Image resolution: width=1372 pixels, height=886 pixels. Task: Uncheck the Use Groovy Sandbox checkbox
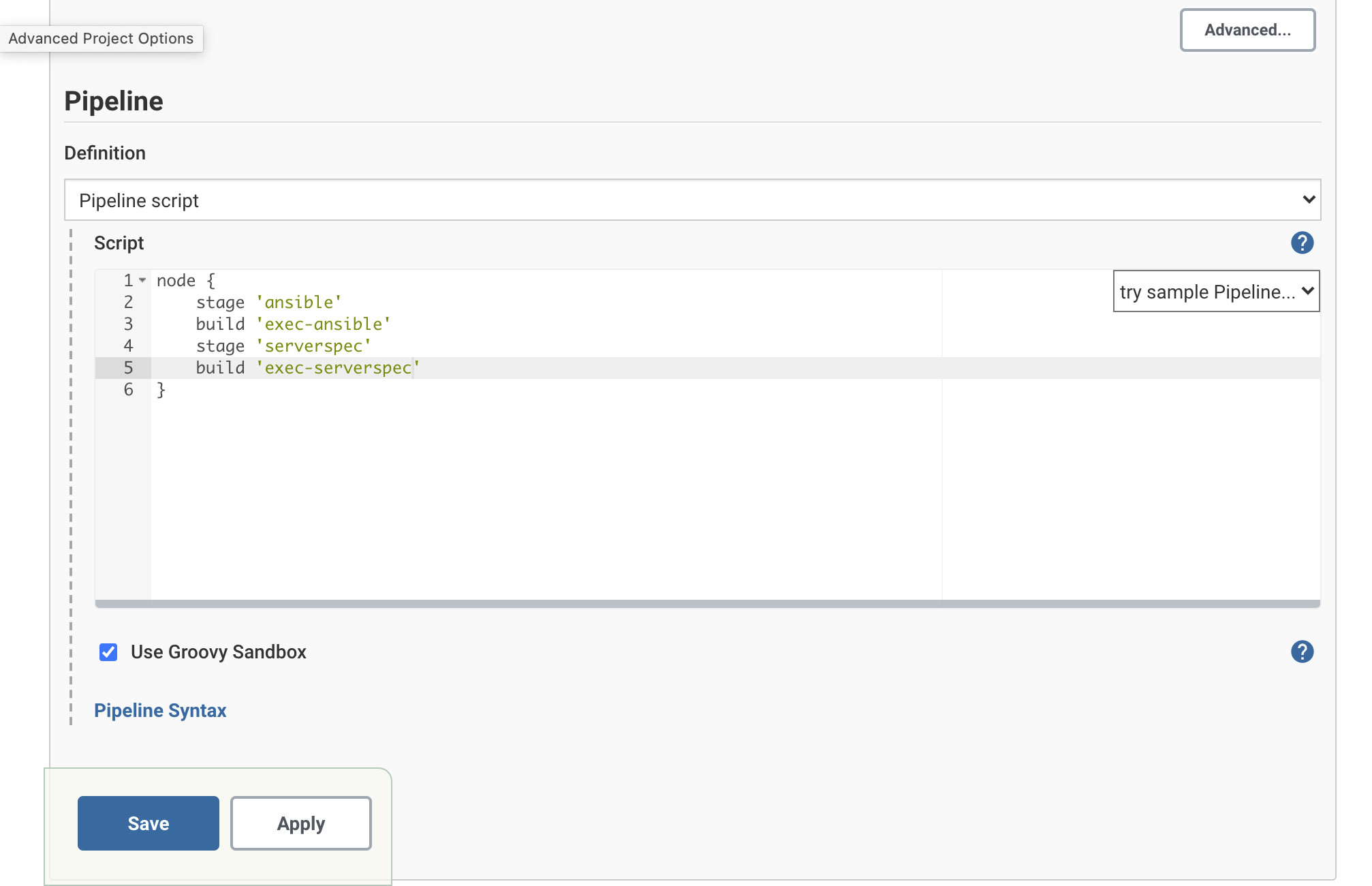click(x=108, y=652)
